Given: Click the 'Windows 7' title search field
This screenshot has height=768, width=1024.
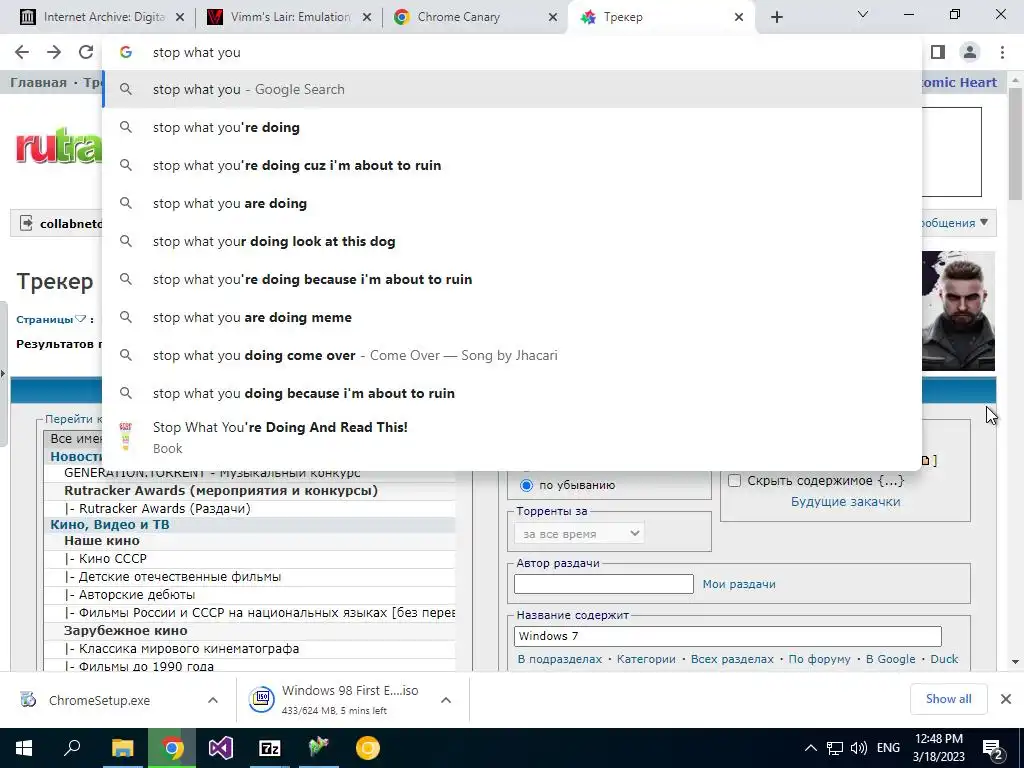Looking at the screenshot, I should point(728,636).
